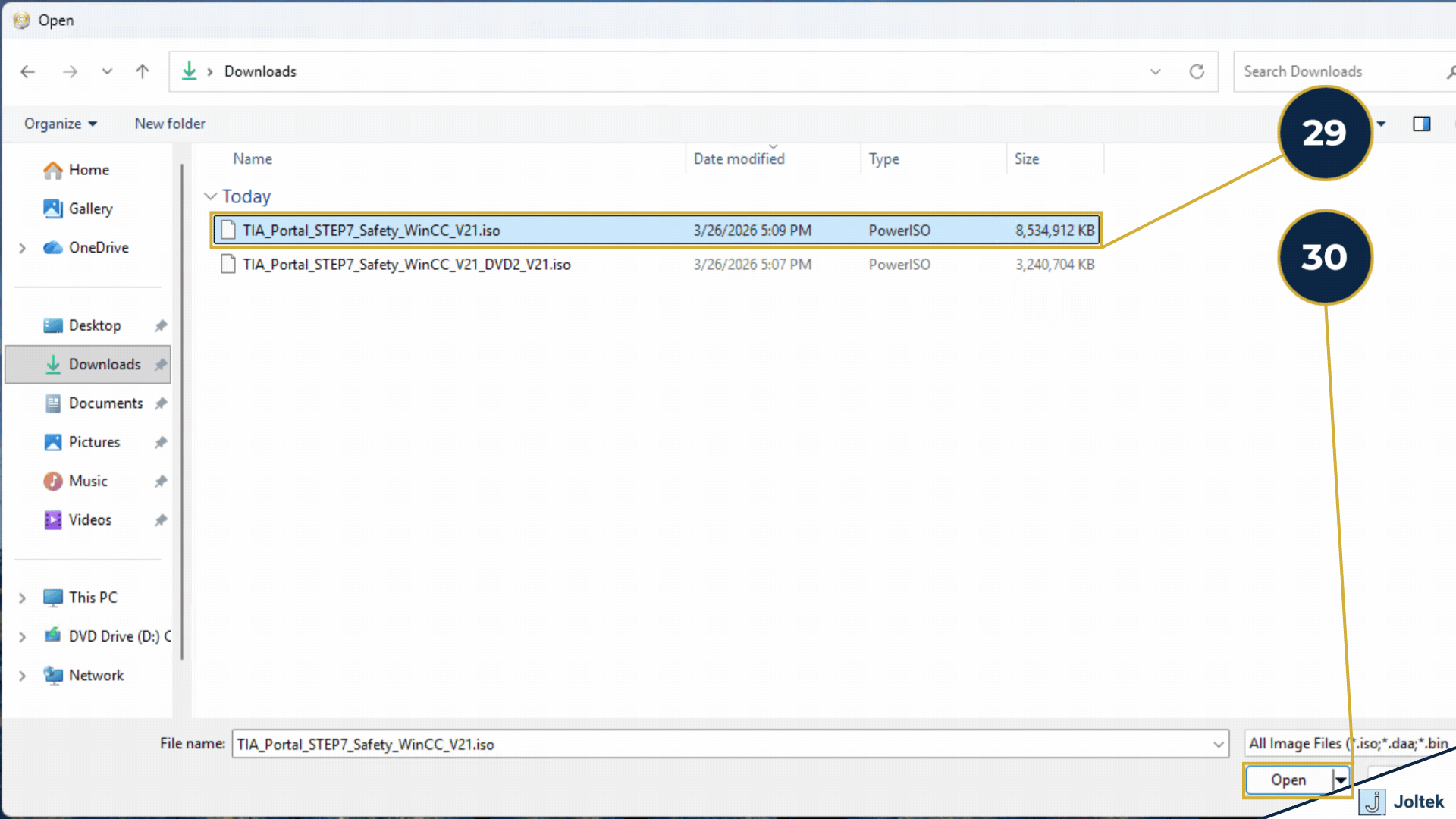Create a New folder
Screen dimensions: 1456x819
click(x=169, y=124)
